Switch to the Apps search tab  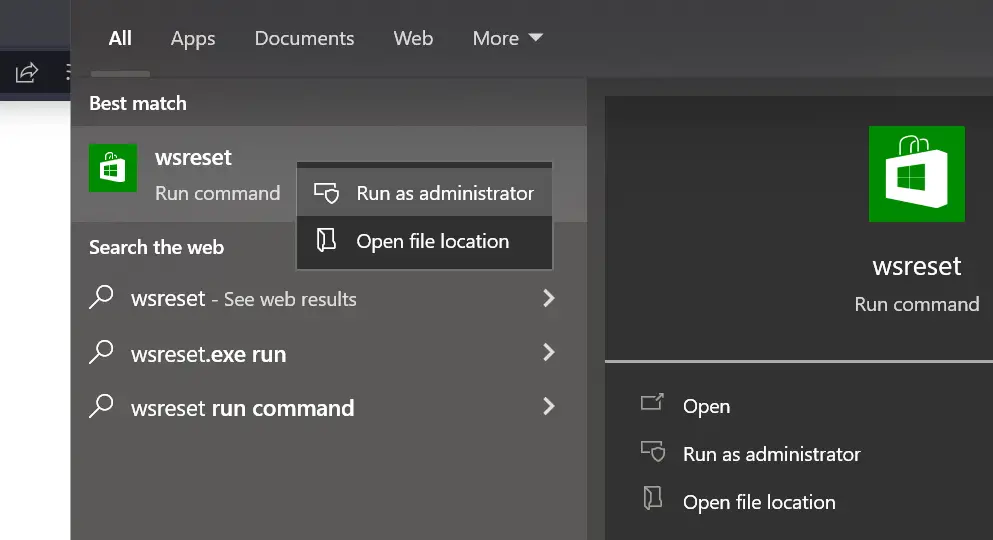pos(192,38)
